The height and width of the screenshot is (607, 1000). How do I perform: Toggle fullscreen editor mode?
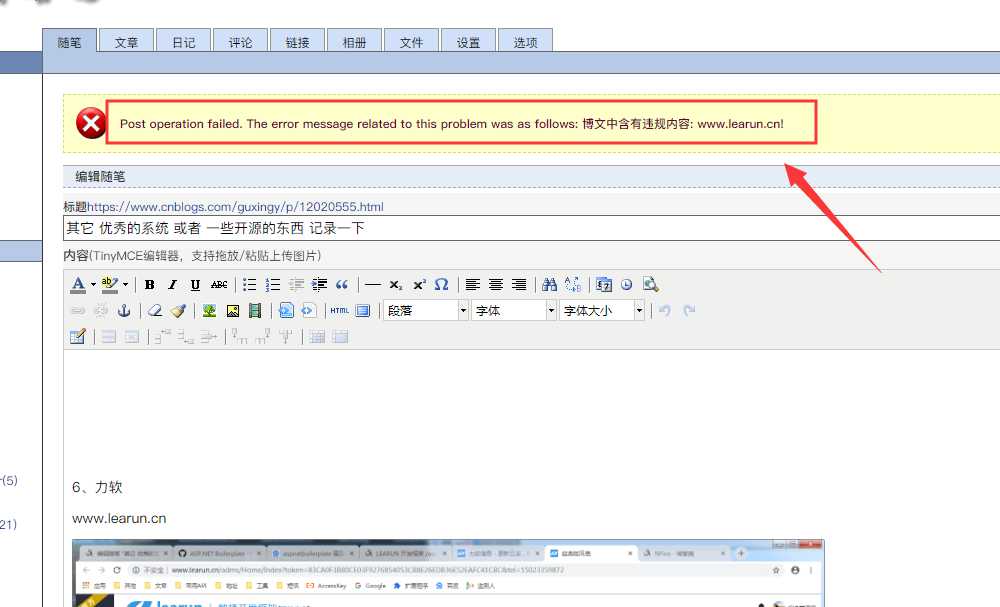pyautogui.click(x=363, y=311)
